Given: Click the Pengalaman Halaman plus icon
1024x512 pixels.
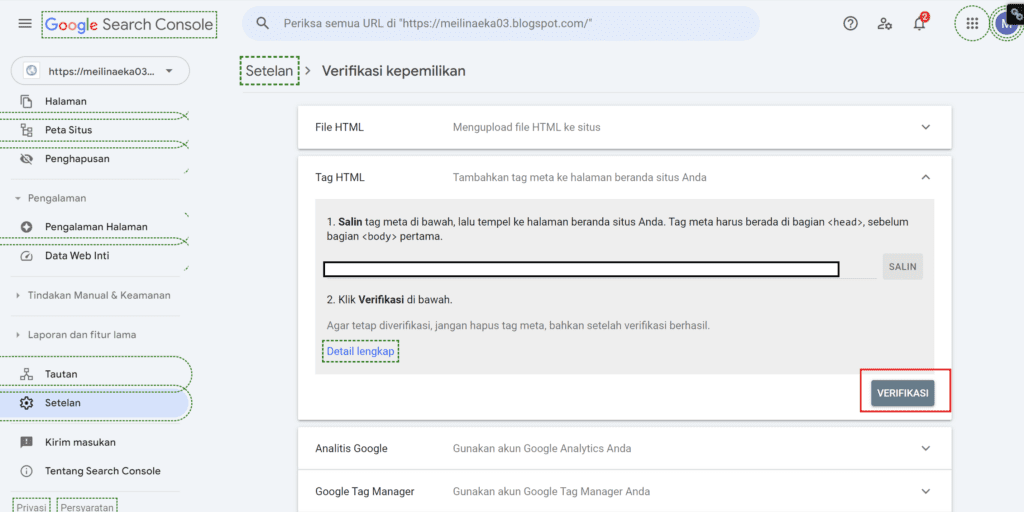Looking at the screenshot, I should tap(26, 227).
